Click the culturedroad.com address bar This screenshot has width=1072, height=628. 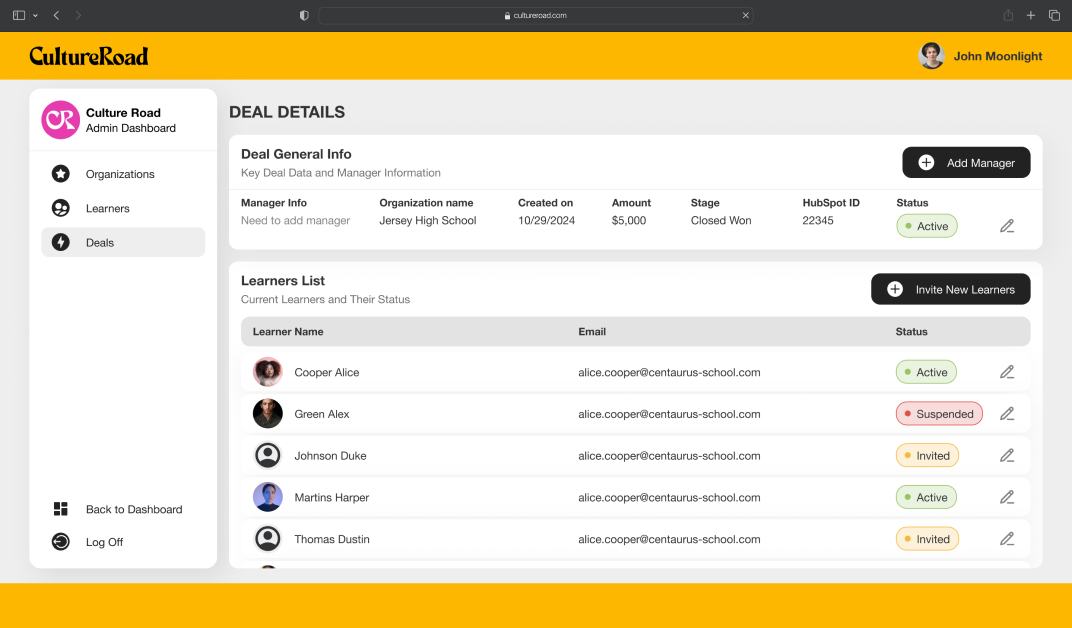[536, 15]
